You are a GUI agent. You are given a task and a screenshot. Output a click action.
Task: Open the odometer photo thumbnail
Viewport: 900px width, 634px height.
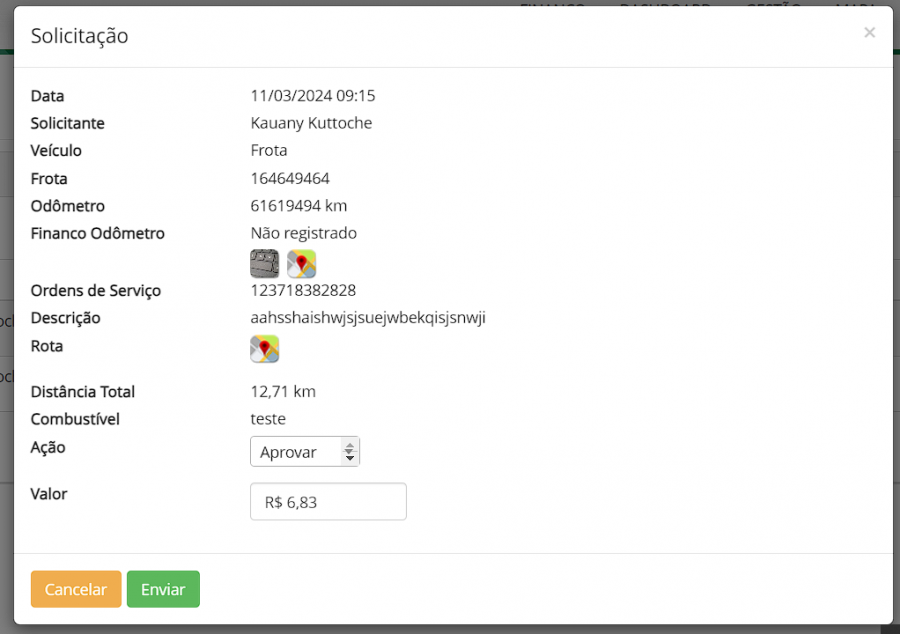pos(264,264)
